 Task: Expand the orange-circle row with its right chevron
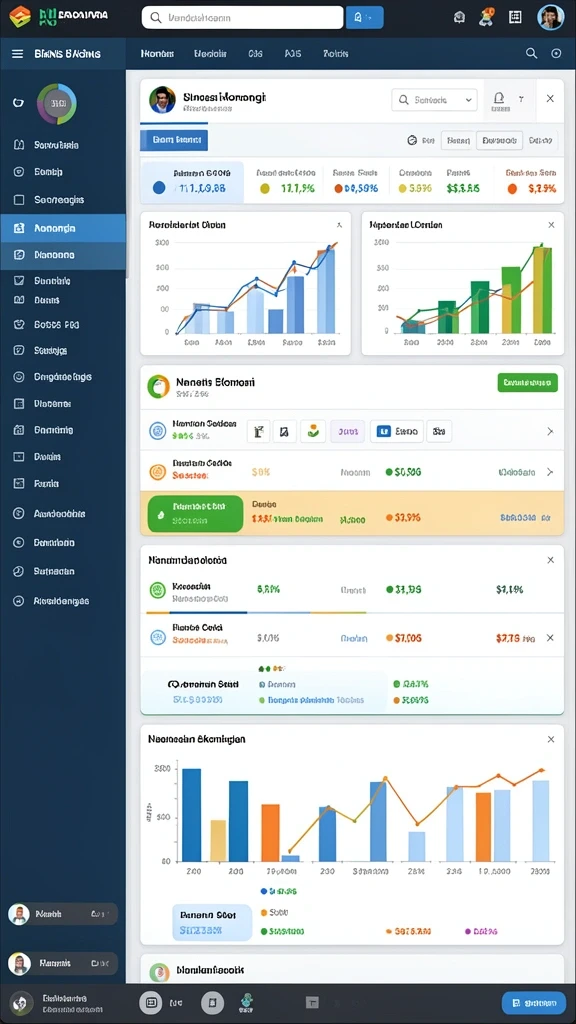(550, 472)
